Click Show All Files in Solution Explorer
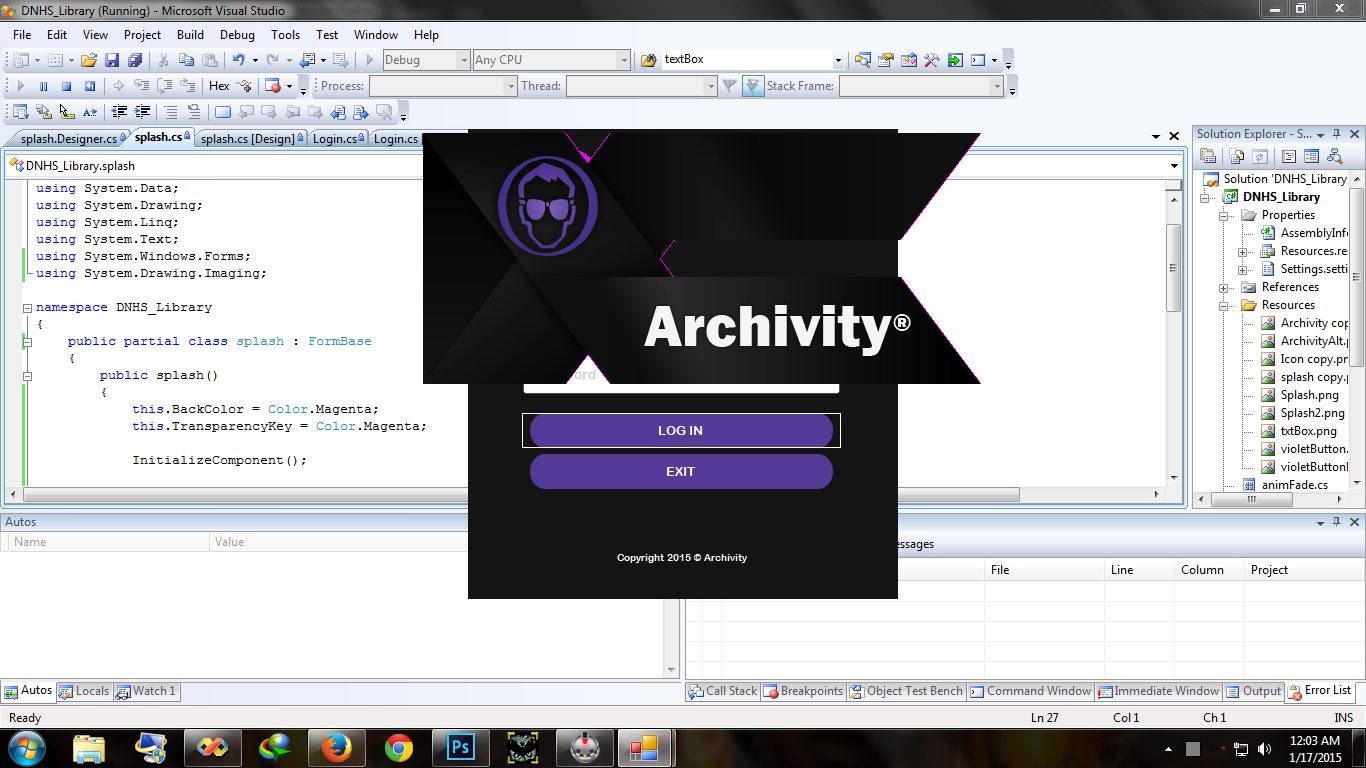The image size is (1366, 768). [1237, 157]
